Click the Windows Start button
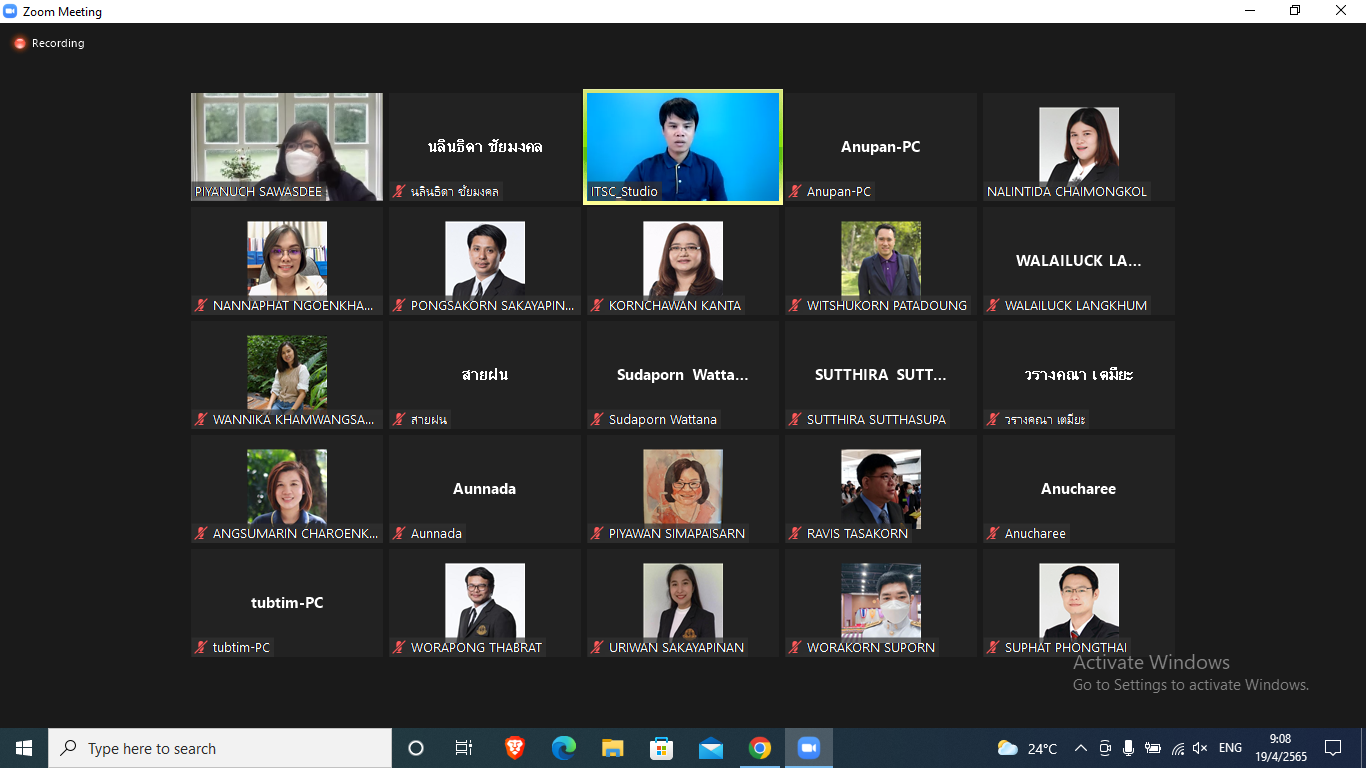The image size is (1366, 768). (24, 748)
